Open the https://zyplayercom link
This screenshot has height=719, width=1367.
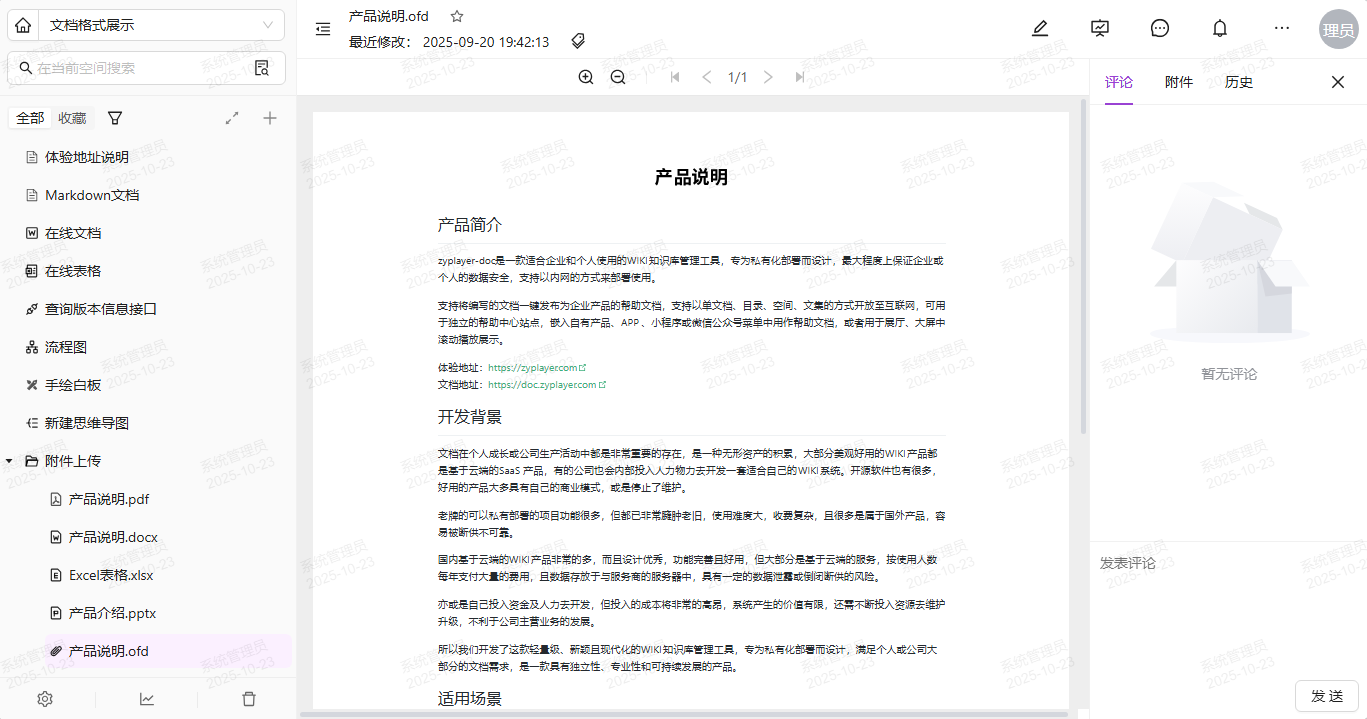point(537,368)
